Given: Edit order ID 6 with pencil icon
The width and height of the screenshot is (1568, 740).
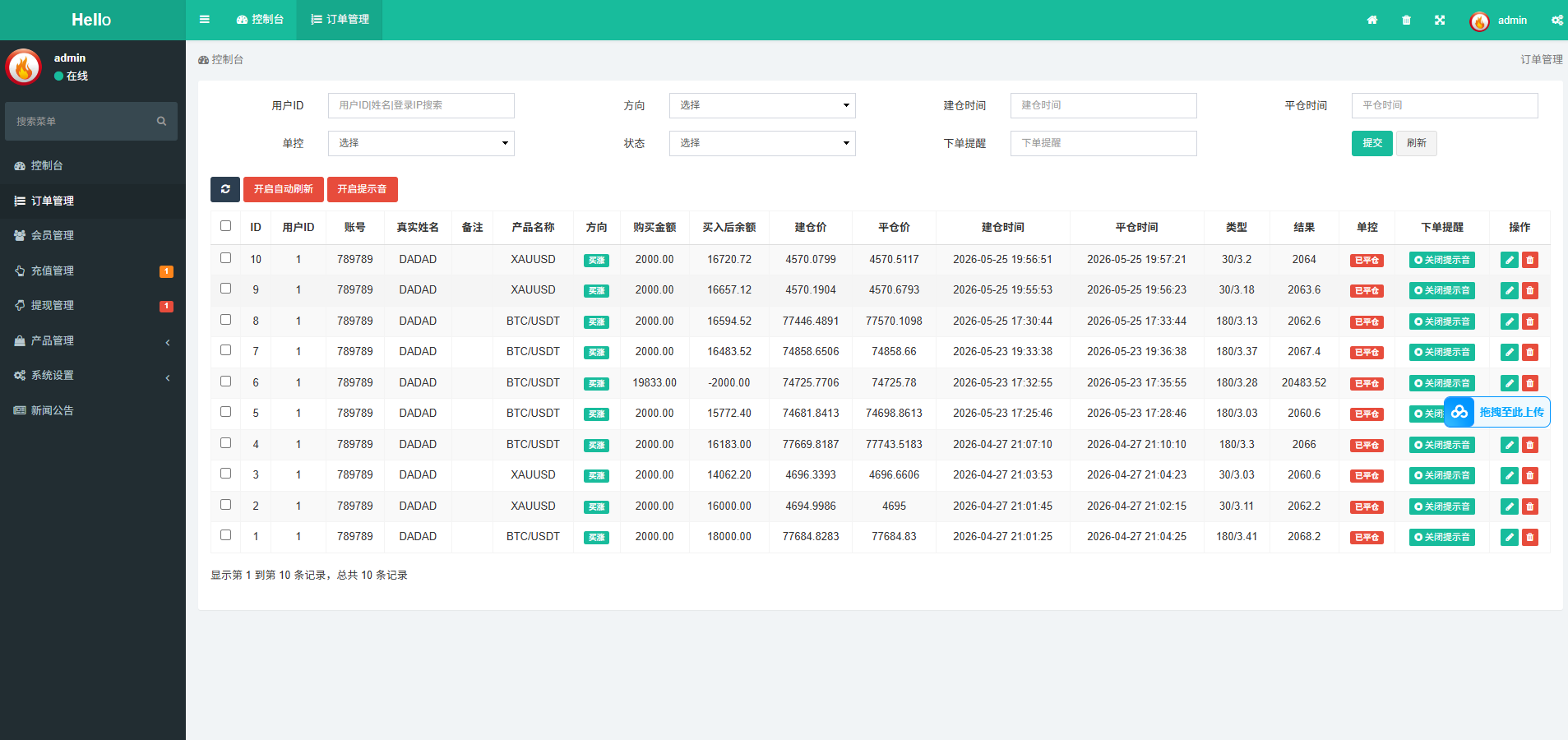Looking at the screenshot, I should pyautogui.click(x=1510, y=383).
